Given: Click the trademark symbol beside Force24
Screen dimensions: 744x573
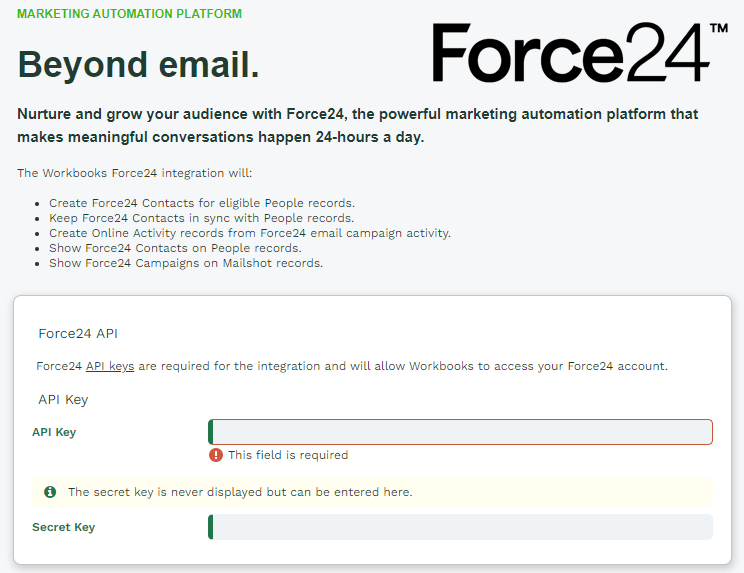Looking at the screenshot, I should tap(719, 28).
